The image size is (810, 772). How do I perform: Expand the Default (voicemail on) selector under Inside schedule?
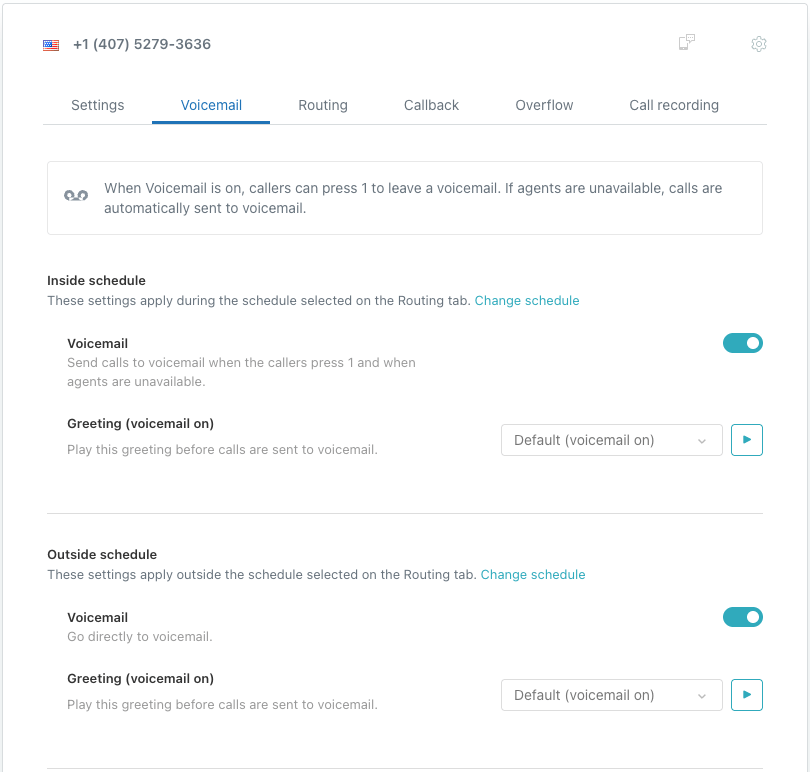[x=611, y=440]
